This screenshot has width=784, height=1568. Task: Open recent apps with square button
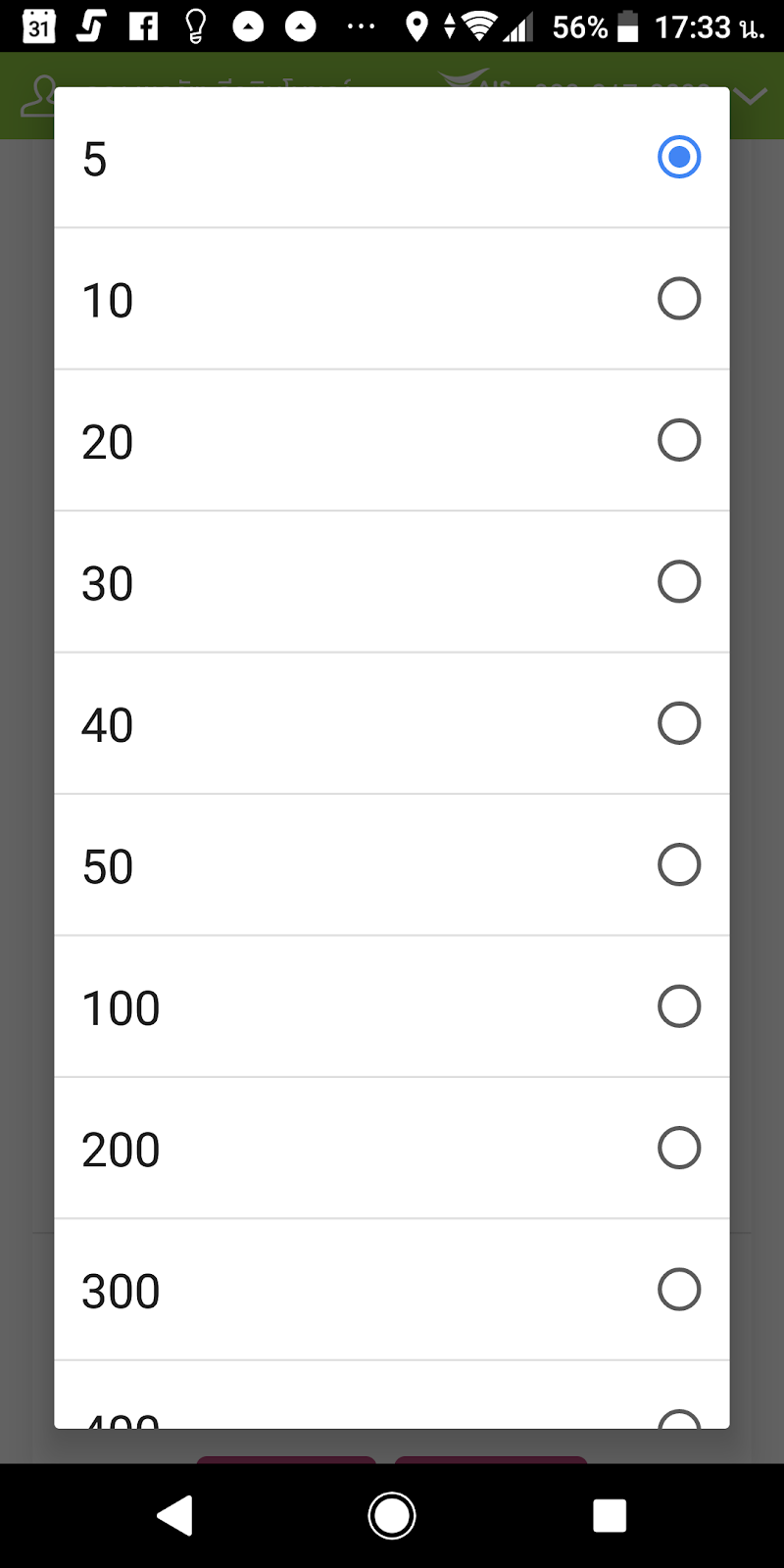click(610, 1515)
